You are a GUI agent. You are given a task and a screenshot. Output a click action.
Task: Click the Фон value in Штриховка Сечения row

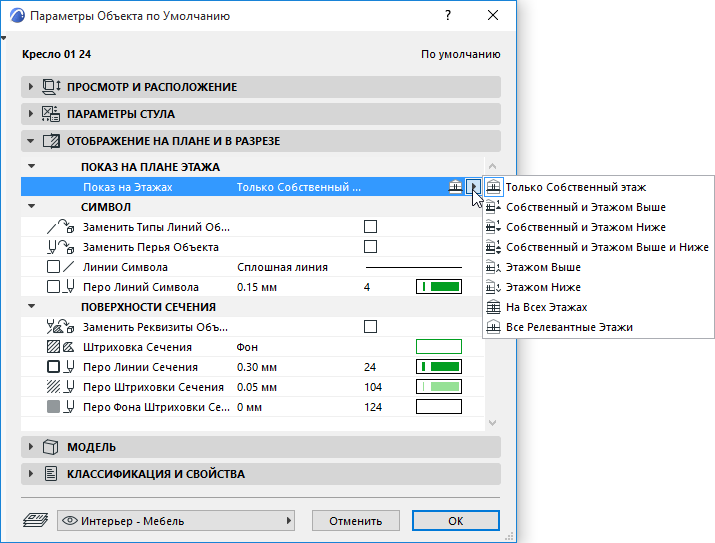pos(247,347)
